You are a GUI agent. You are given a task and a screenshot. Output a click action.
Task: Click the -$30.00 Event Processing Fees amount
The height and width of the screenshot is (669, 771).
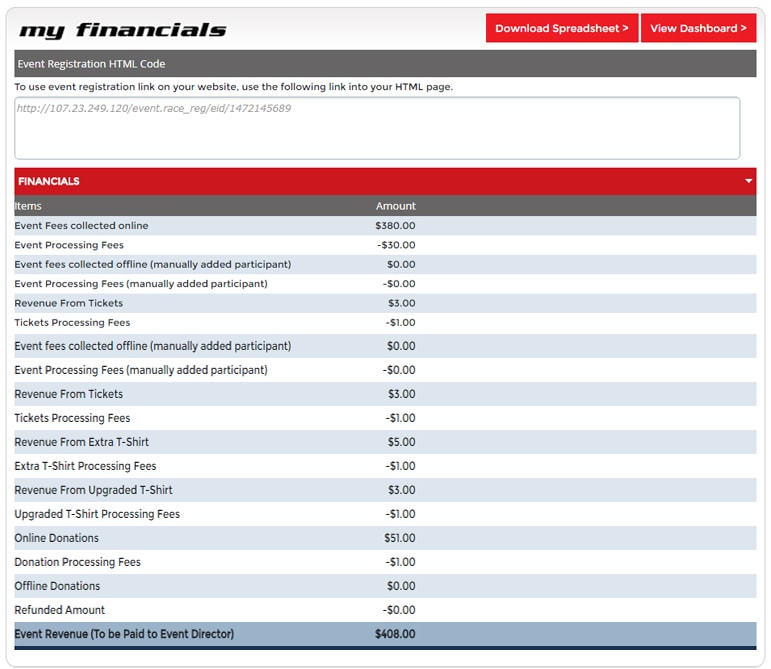(396, 245)
